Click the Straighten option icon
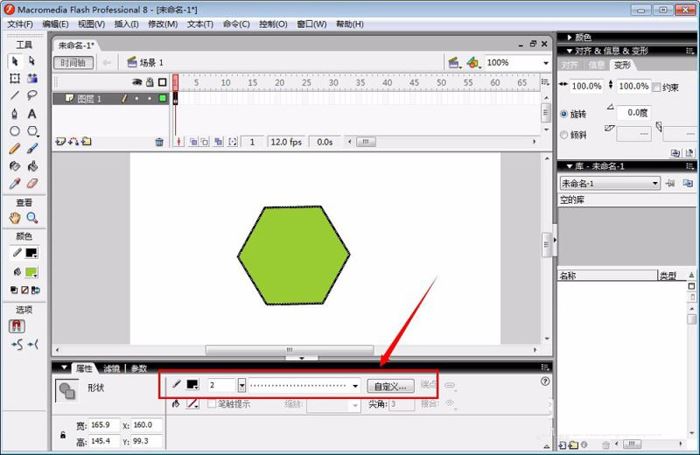 click(33, 344)
